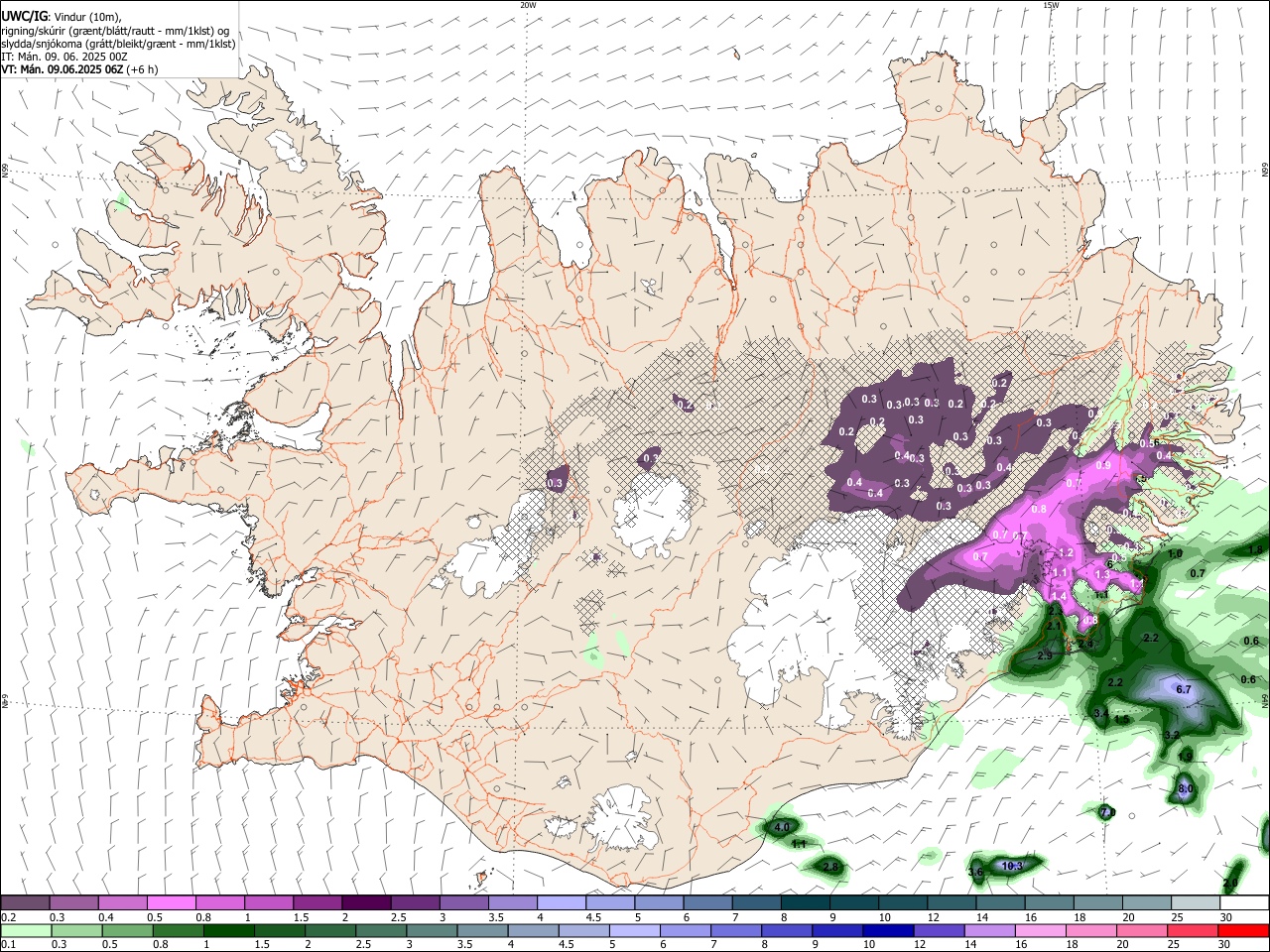Screen dimensions: 1270x952
Task: Click the 8.0 rainfall value
Action: [x=1185, y=789]
